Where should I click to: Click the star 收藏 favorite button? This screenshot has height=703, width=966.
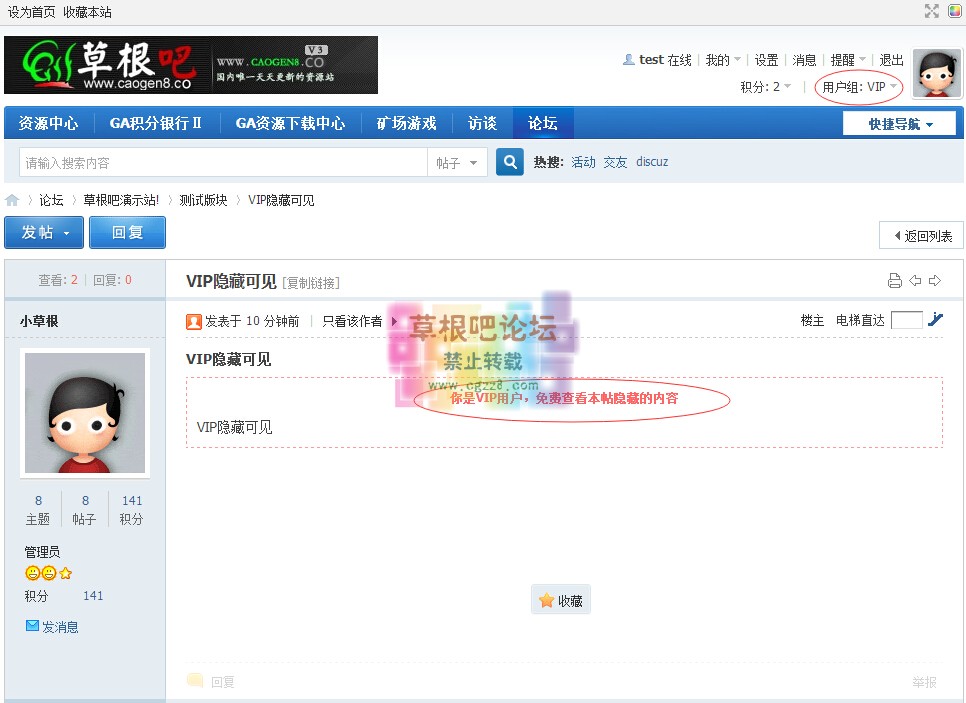(x=560, y=600)
